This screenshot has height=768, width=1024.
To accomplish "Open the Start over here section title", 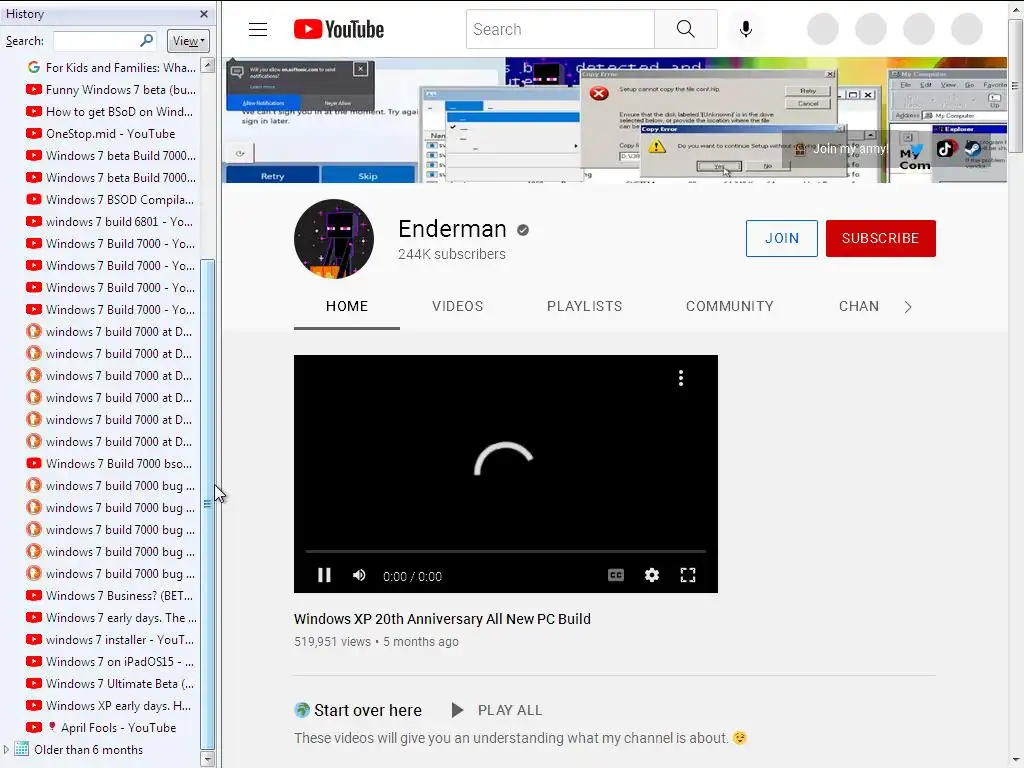I will point(368,710).
